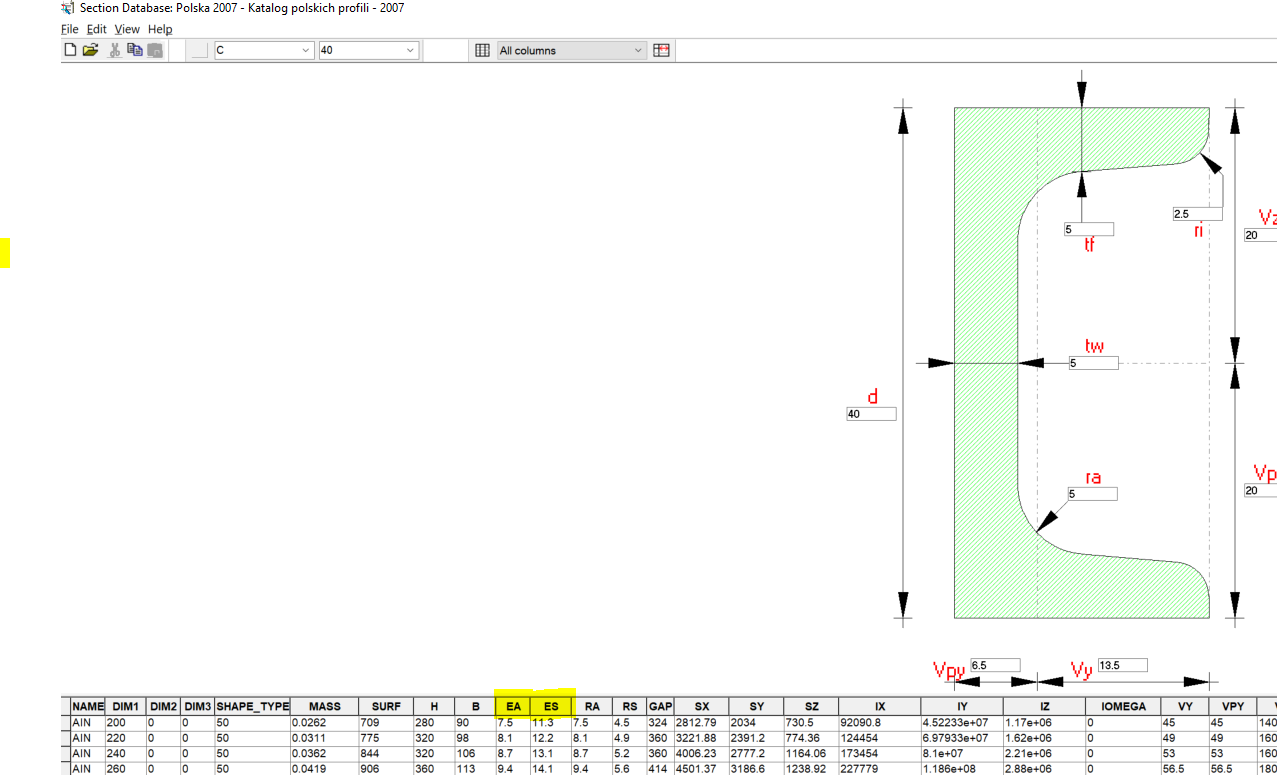Click the Vy field showing 13.5
Image resolution: width=1277 pixels, height=775 pixels.
[x=1122, y=665]
